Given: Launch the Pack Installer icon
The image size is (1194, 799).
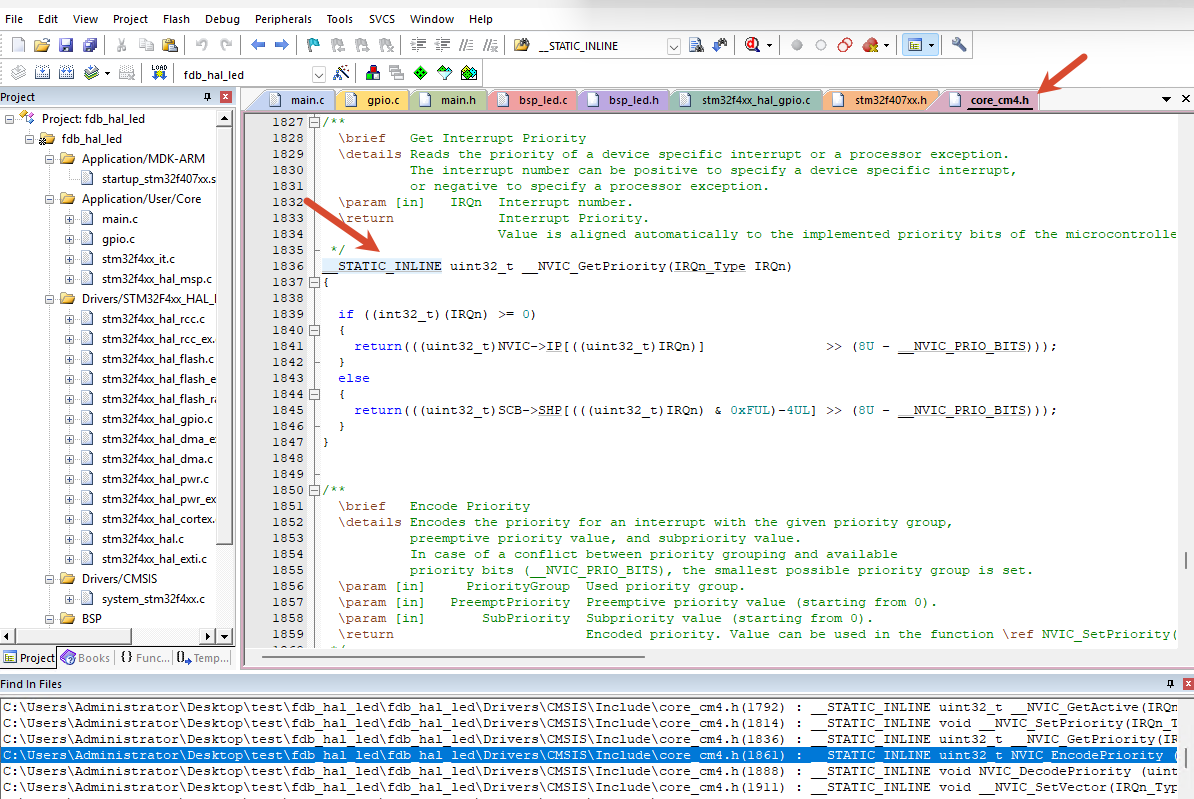Looking at the screenshot, I should click(x=469, y=73).
